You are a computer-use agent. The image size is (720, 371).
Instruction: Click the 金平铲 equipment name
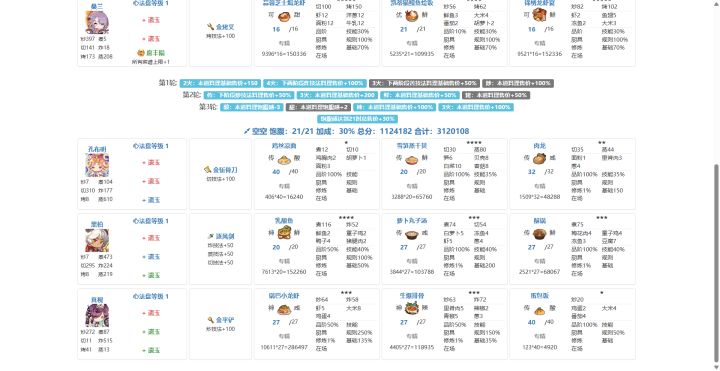click(225, 320)
